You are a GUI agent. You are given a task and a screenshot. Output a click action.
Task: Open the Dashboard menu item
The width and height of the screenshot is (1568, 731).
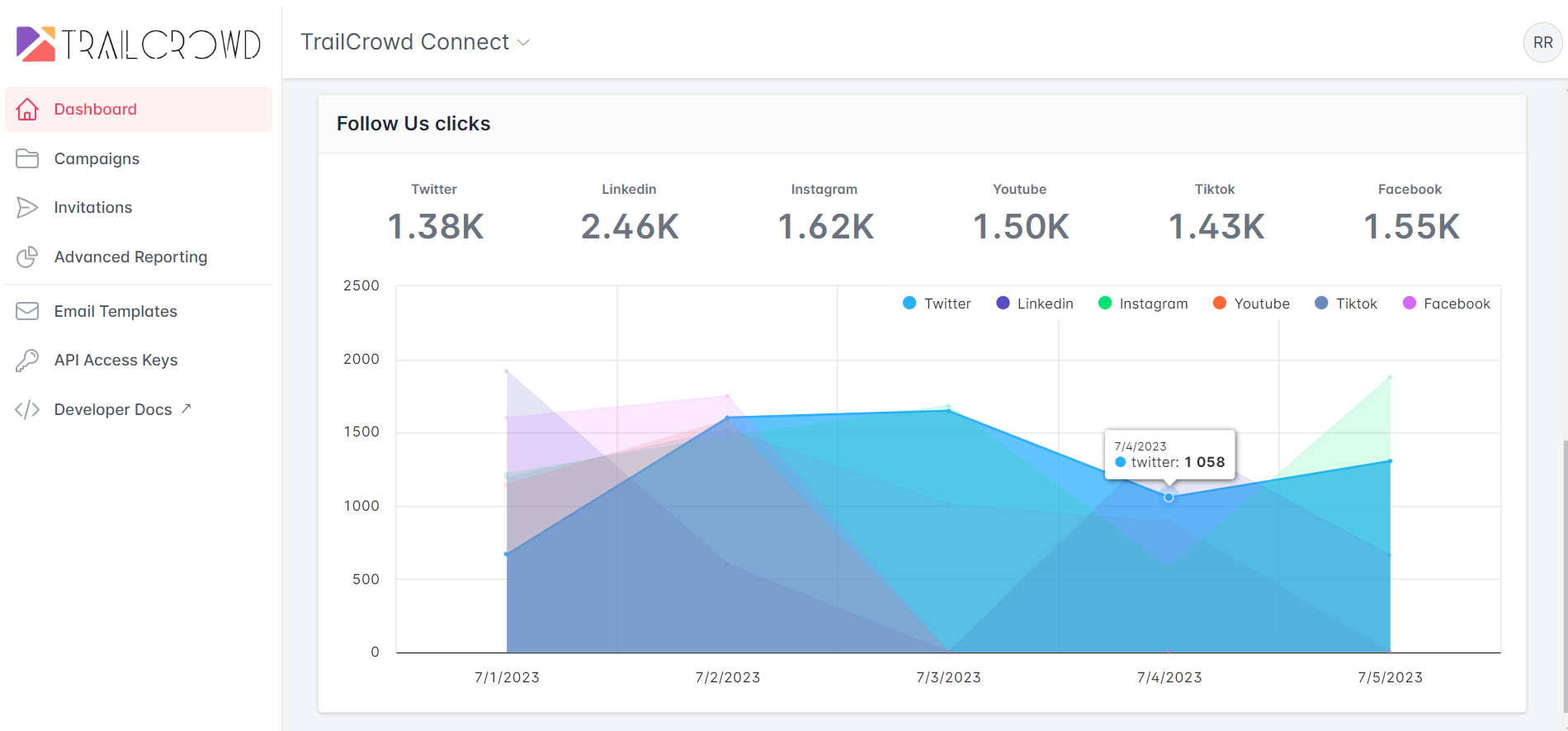tap(139, 109)
